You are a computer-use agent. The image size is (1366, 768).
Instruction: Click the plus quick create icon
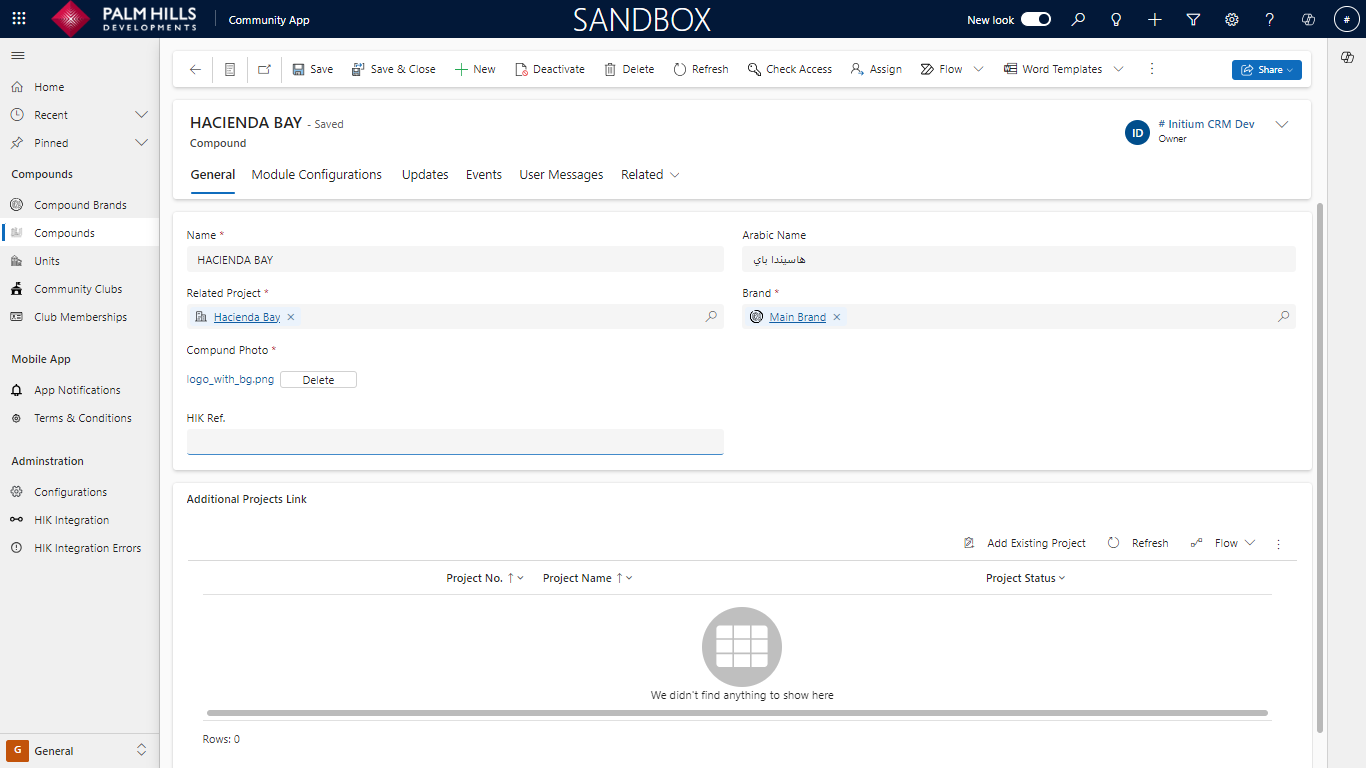coord(1155,19)
